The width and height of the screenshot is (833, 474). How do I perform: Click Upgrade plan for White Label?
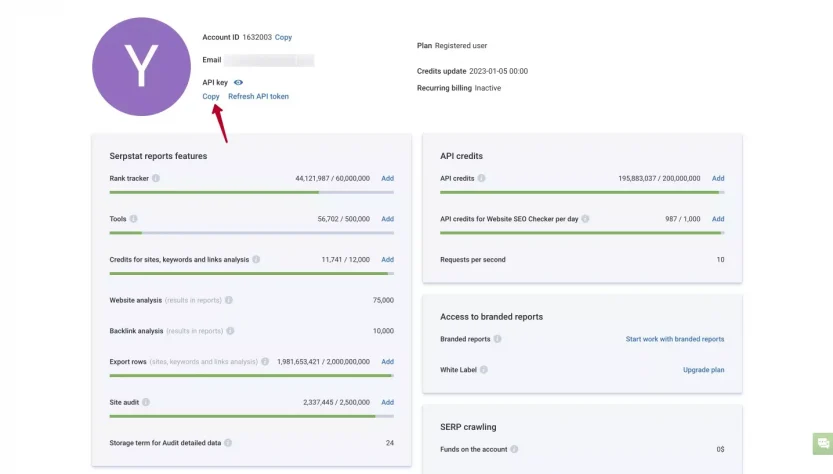(703, 370)
